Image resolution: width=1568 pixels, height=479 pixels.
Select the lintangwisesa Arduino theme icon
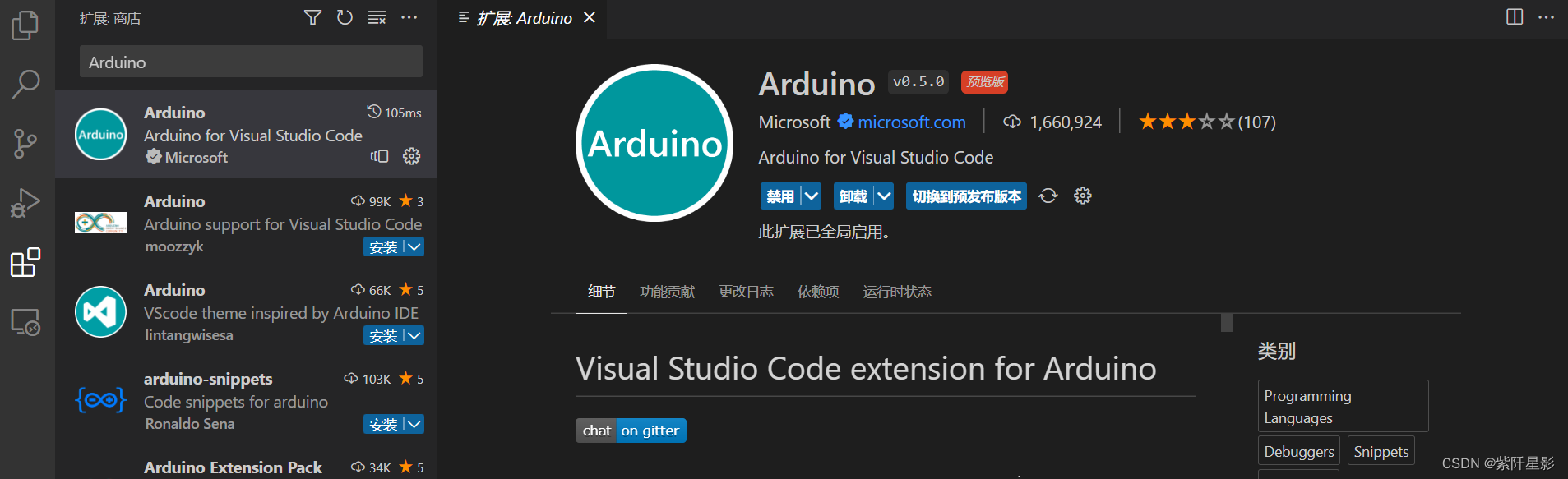(100, 311)
